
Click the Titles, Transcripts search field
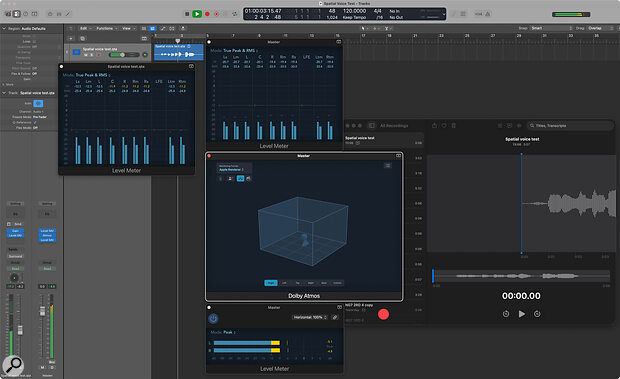click(x=571, y=126)
